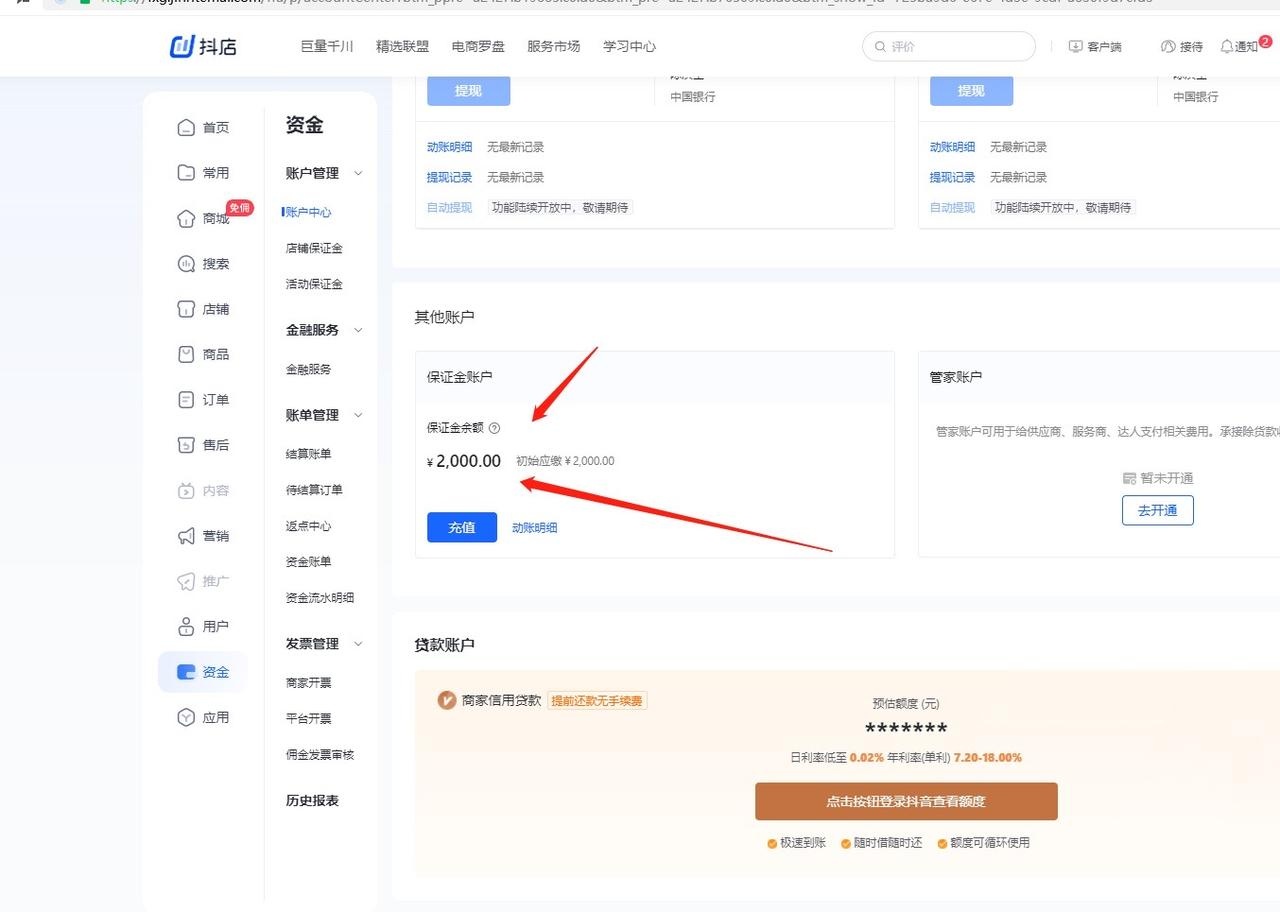Select 返点中心 in side menu
The image size is (1280, 912).
[308, 526]
